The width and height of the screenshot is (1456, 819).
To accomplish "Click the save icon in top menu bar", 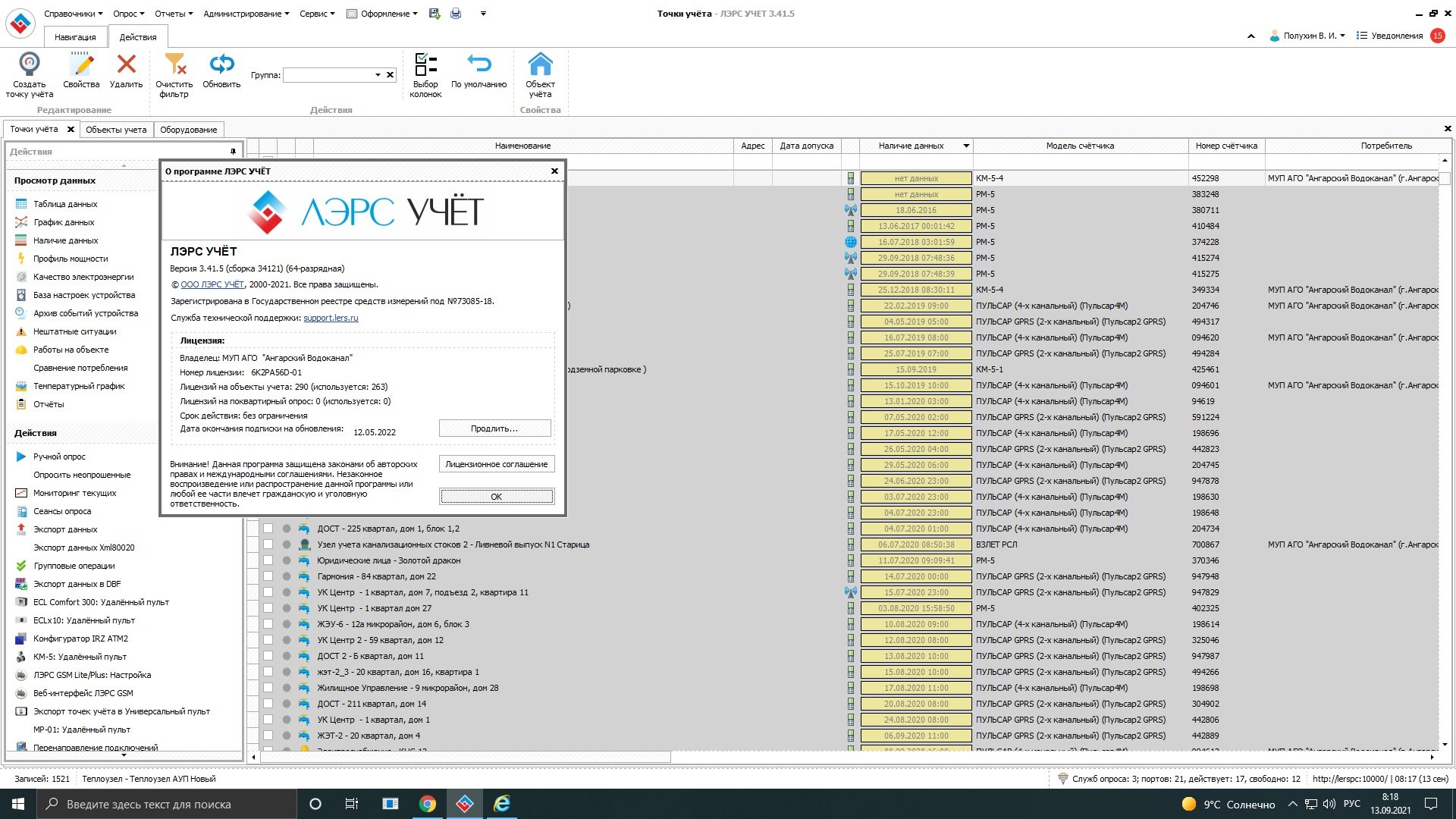I will tap(435, 14).
